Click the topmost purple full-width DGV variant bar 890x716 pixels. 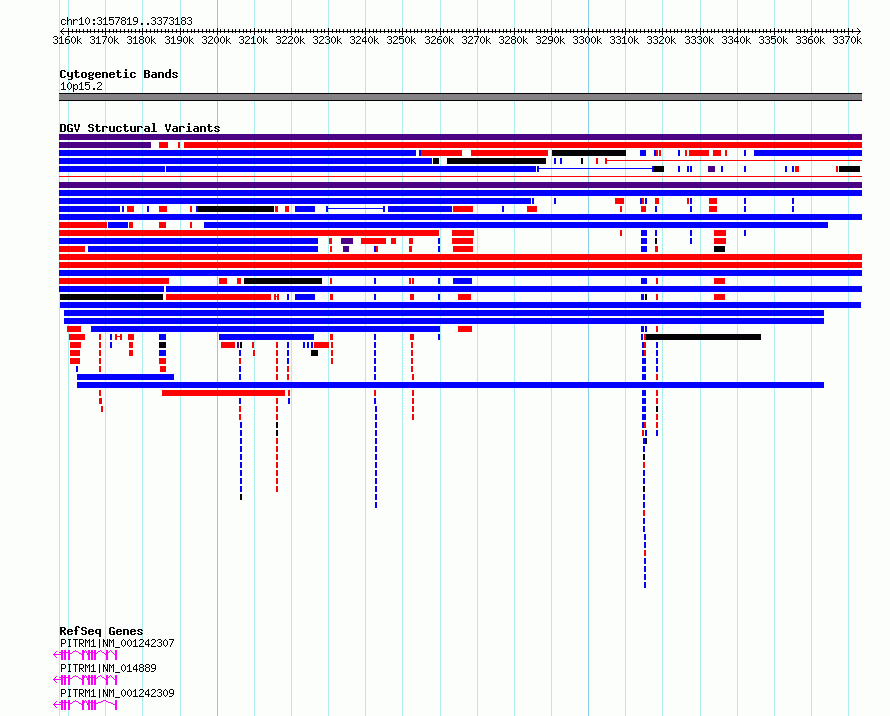pos(460,137)
